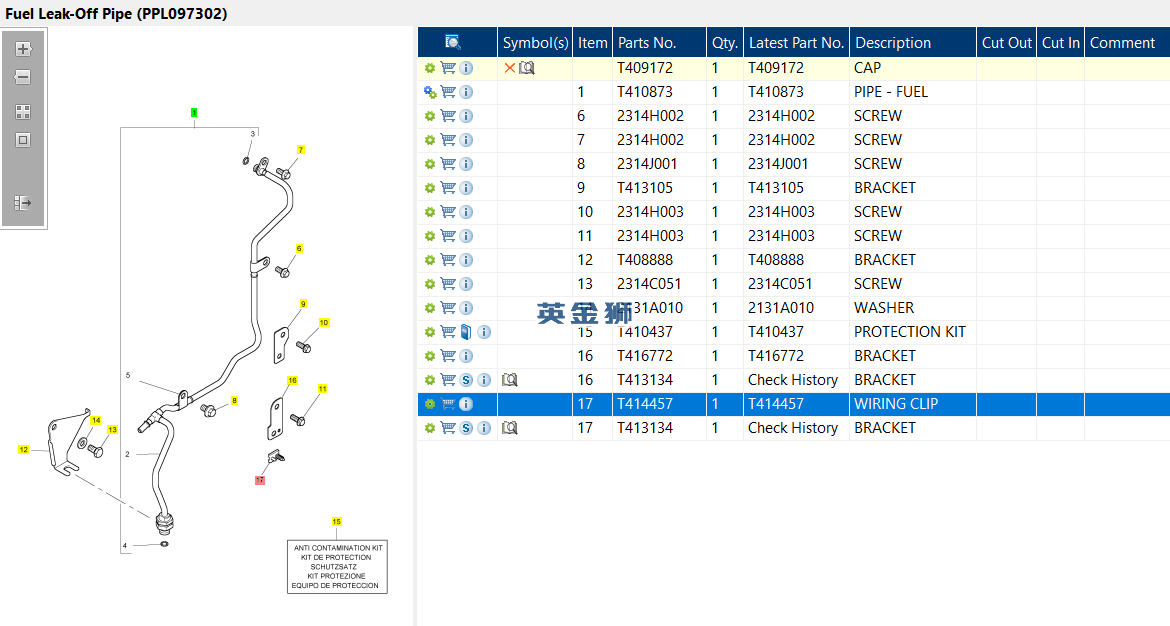Open info for item 8 SCREW 2314J001
This screenshot has height=626, width=1170.
466,164
